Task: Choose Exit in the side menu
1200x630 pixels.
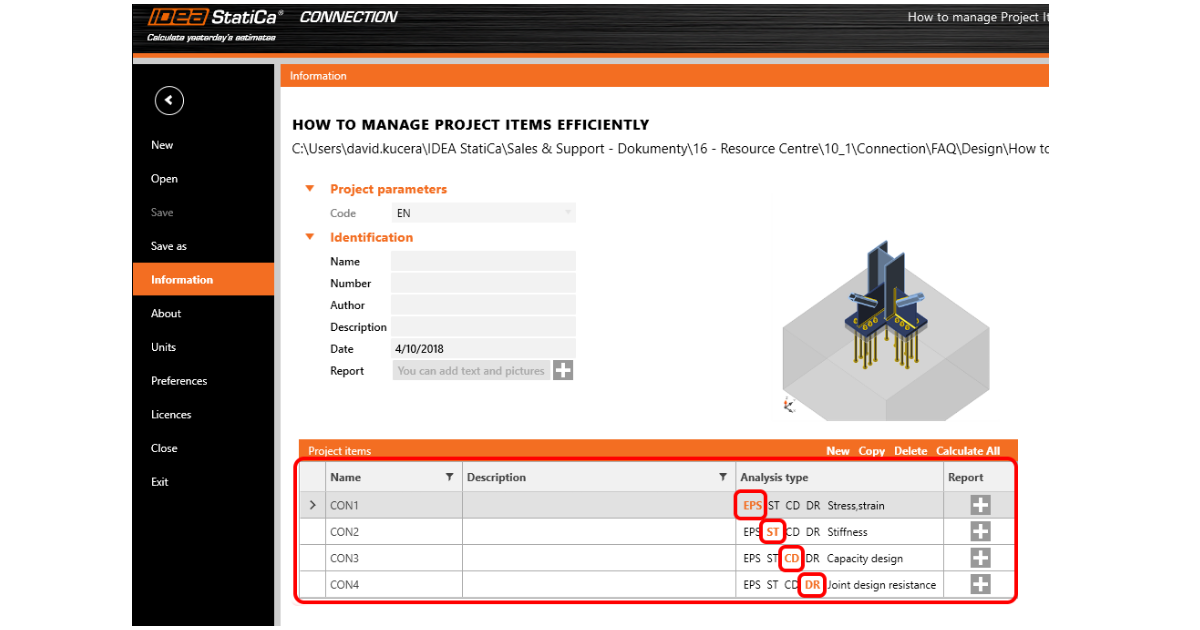Action: click(x=160, y=482)
